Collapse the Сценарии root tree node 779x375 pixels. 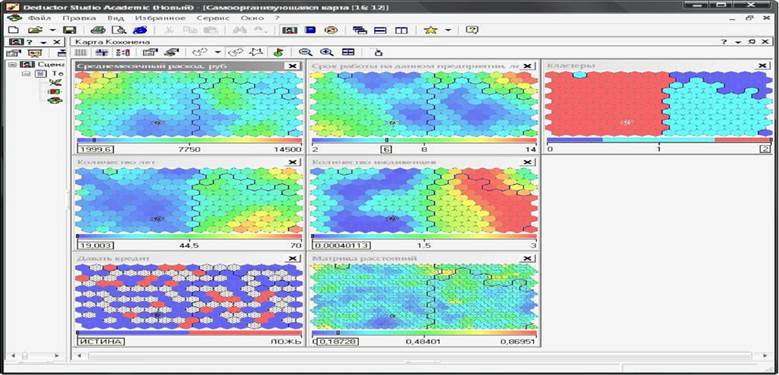pyautogui.click(x=12, y=65)
